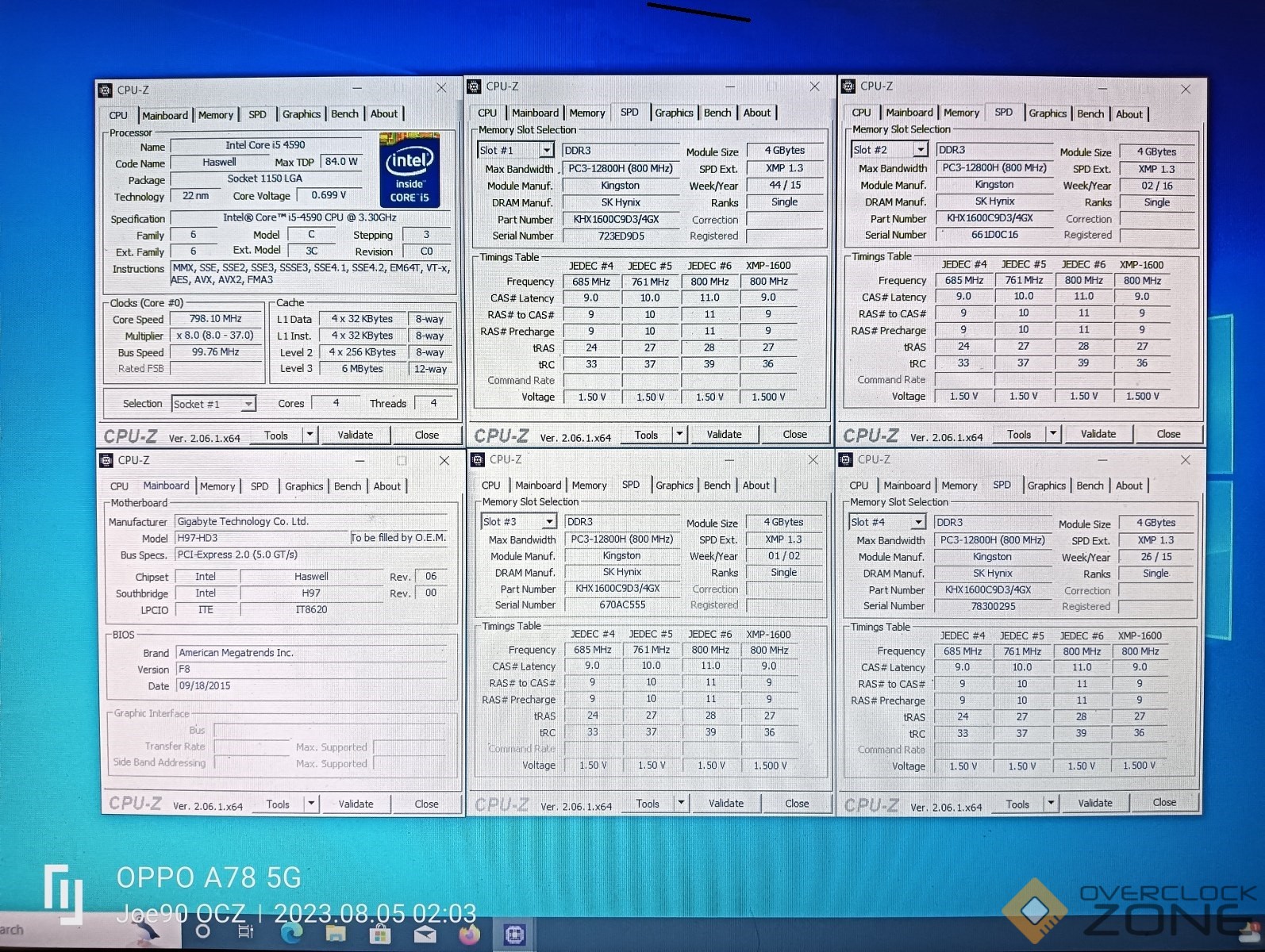Open About tab in Slot #2 window

point(1129,114)
